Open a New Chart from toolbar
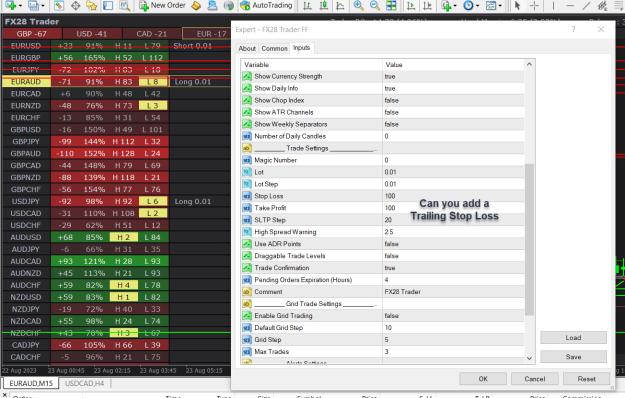Image resolution: width=625 pixels, height=398 pixels. pyautogui.click(x=10, y=5)
